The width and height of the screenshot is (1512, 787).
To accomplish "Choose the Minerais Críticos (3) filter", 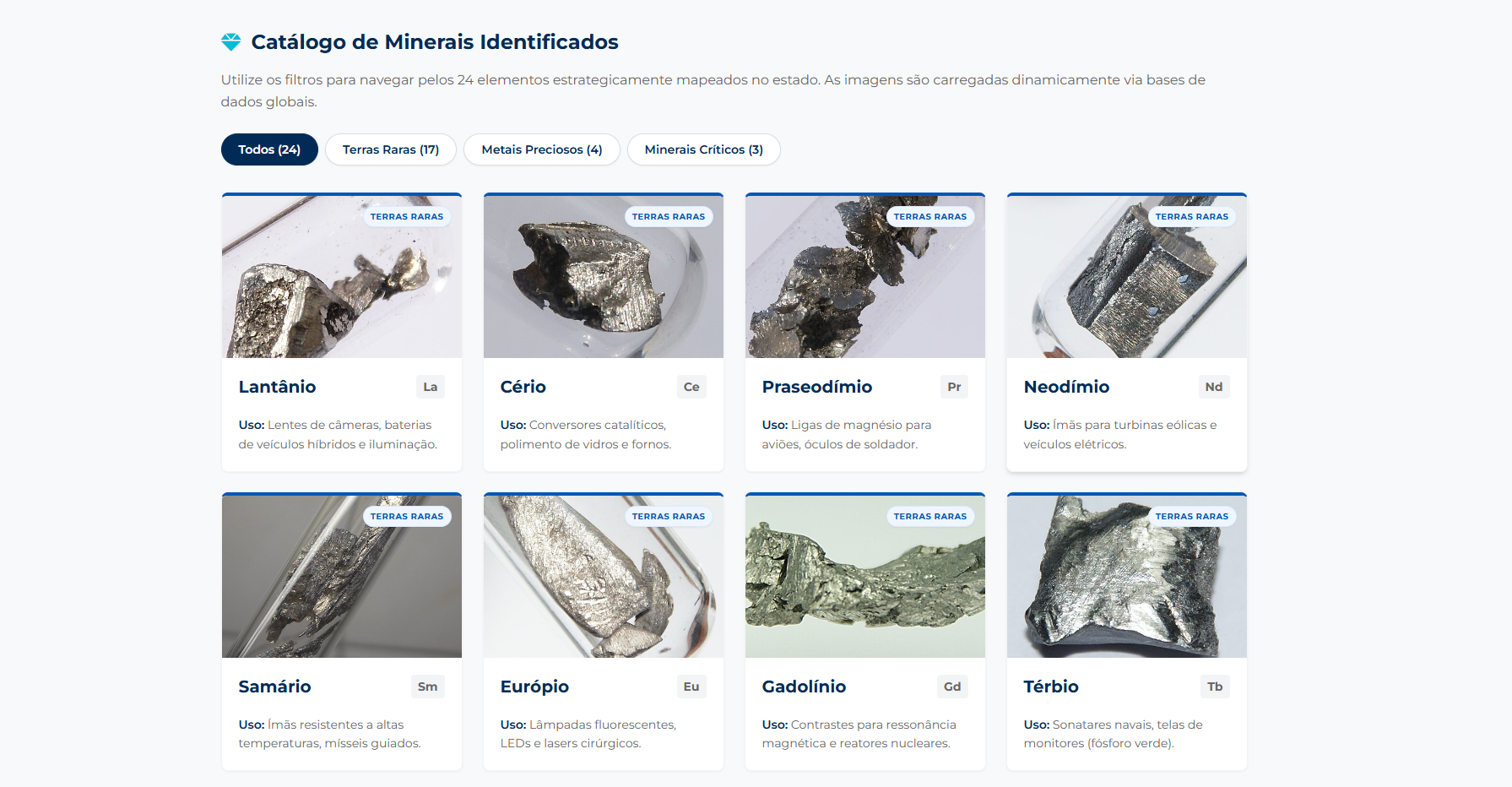I will (704, 149).
